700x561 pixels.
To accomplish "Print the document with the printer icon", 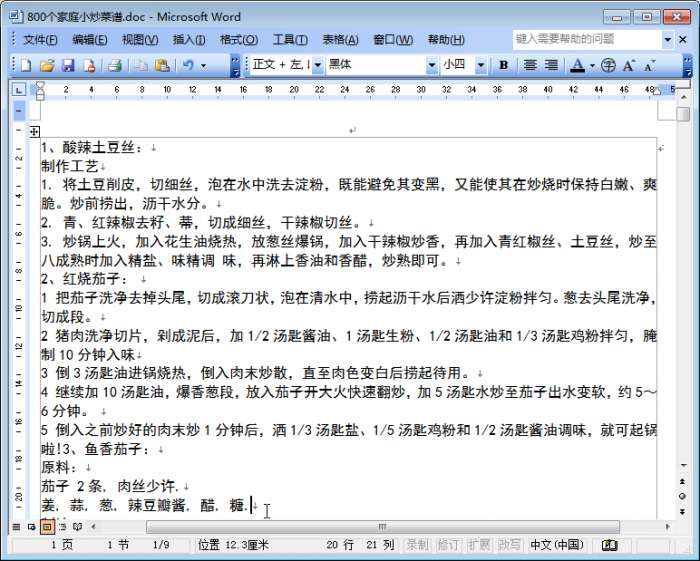I will coord(115,66).
